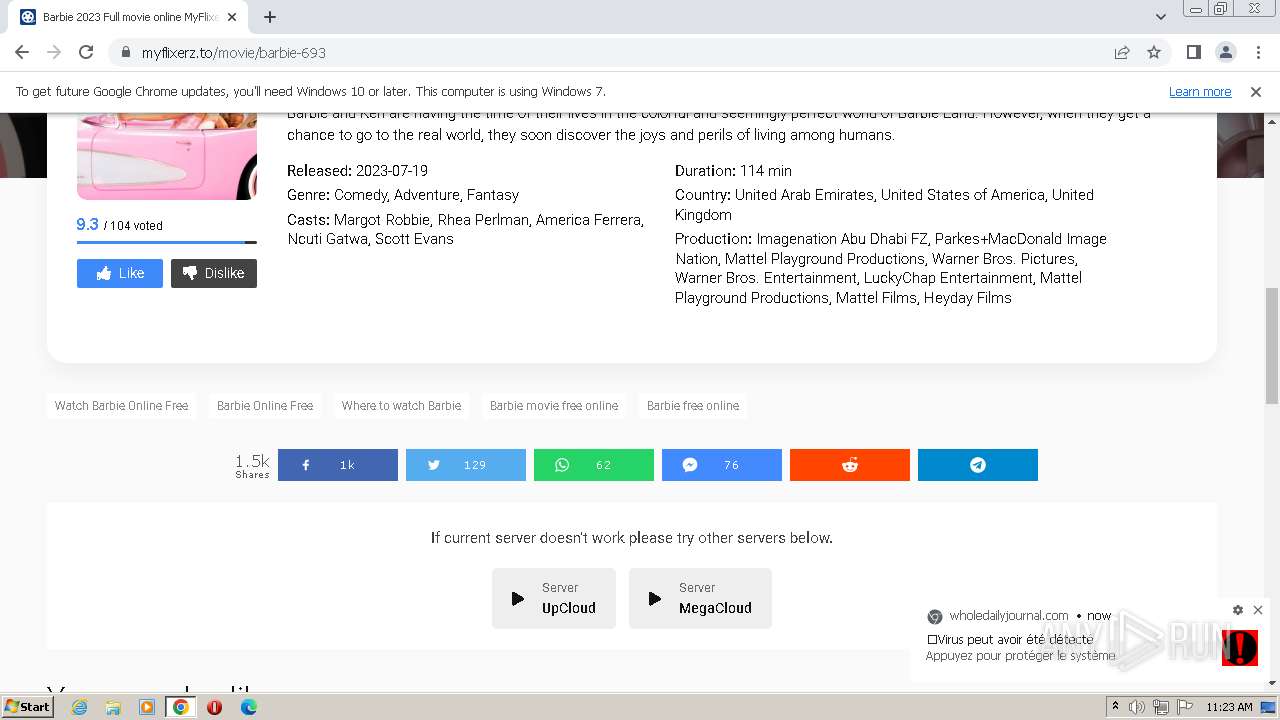Close the Barbie 2023 tab
This screenshot has height=720, width=1280.
[x=233, y=17]
